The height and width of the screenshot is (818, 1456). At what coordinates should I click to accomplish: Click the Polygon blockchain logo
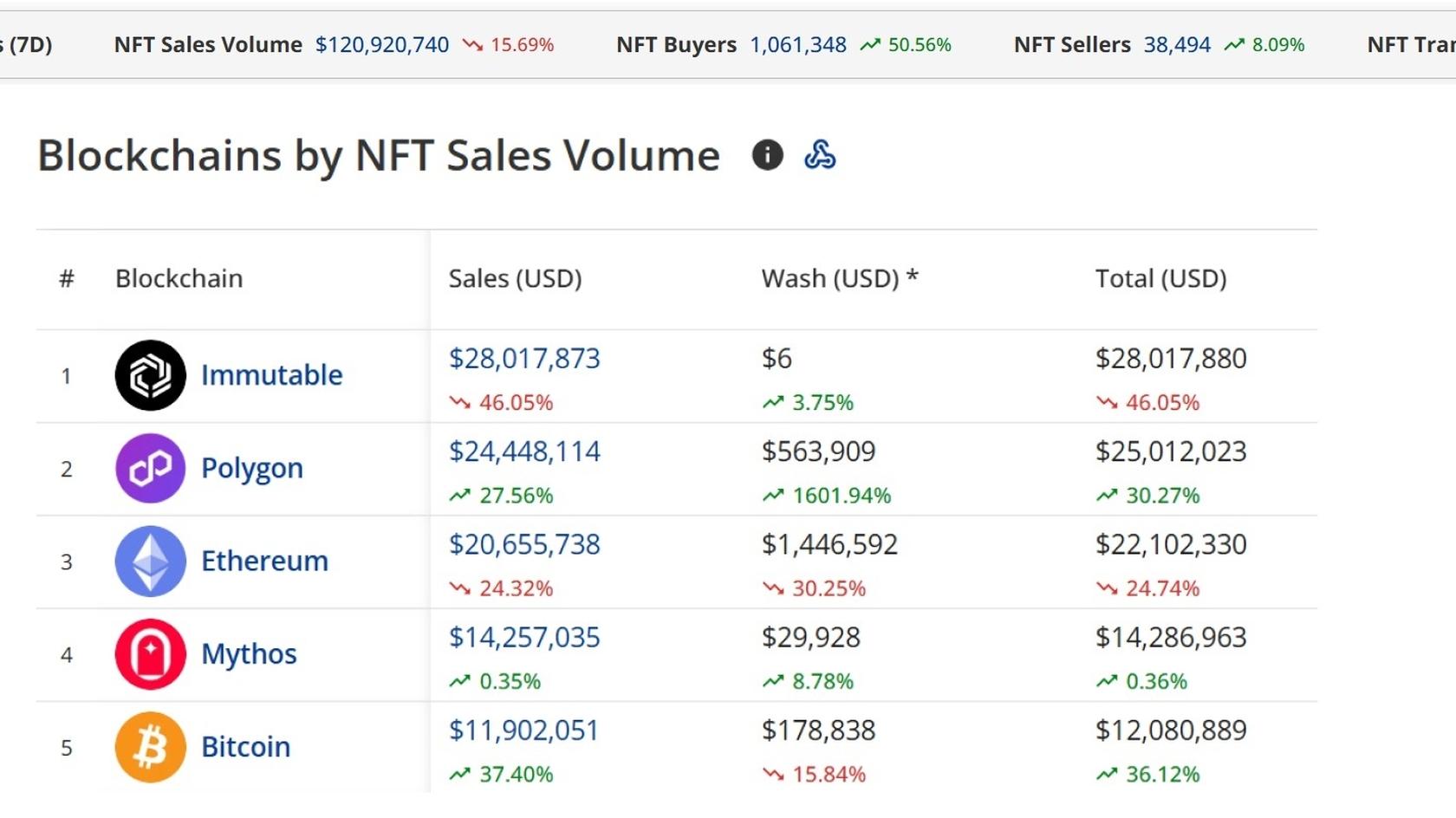click(x=150, y=468)
